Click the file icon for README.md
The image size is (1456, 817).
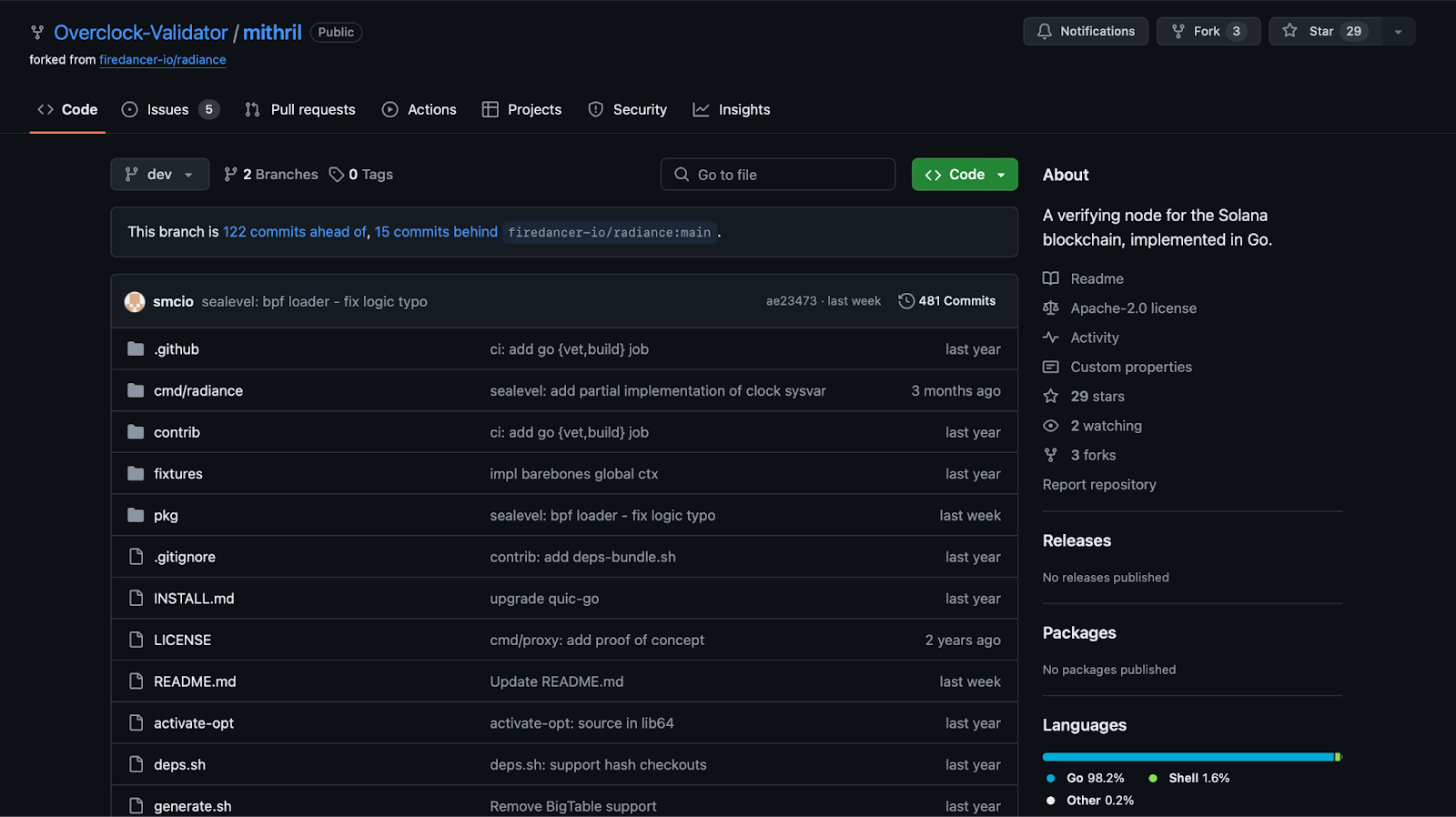coord(136,681)
